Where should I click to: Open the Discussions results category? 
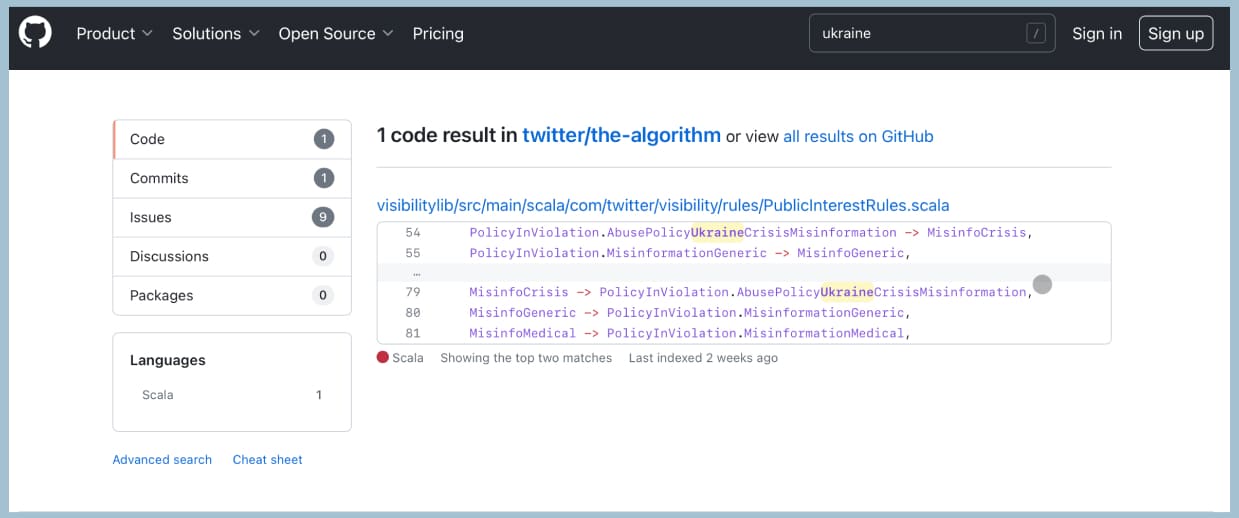pos(231,256)
